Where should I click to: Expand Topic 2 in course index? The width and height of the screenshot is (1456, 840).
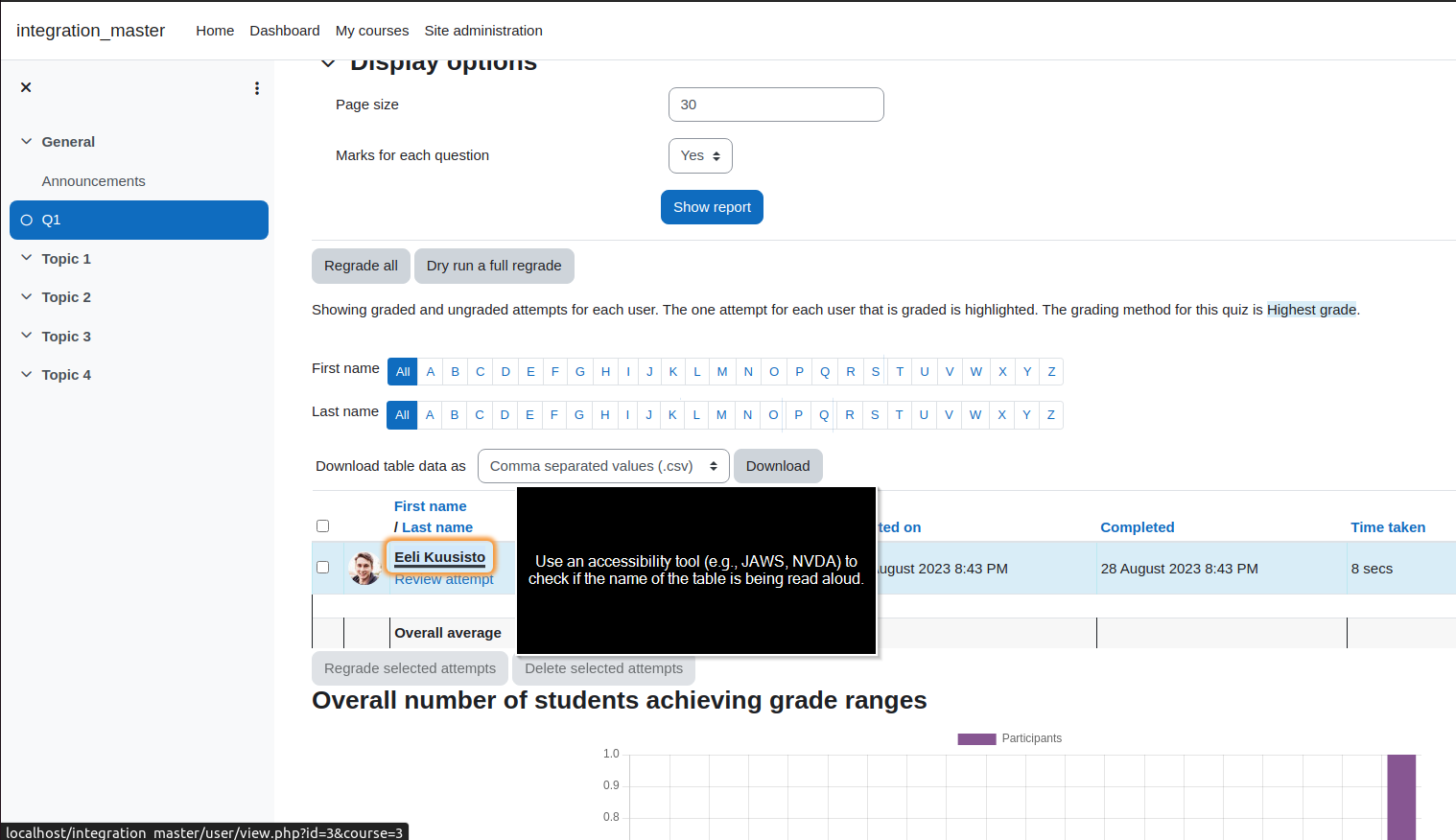26,296
